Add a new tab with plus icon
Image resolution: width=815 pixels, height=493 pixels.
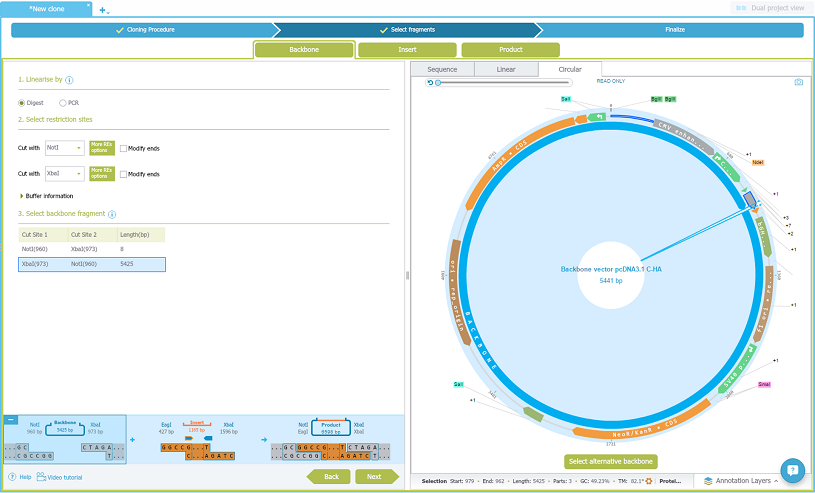click(103, 9)
